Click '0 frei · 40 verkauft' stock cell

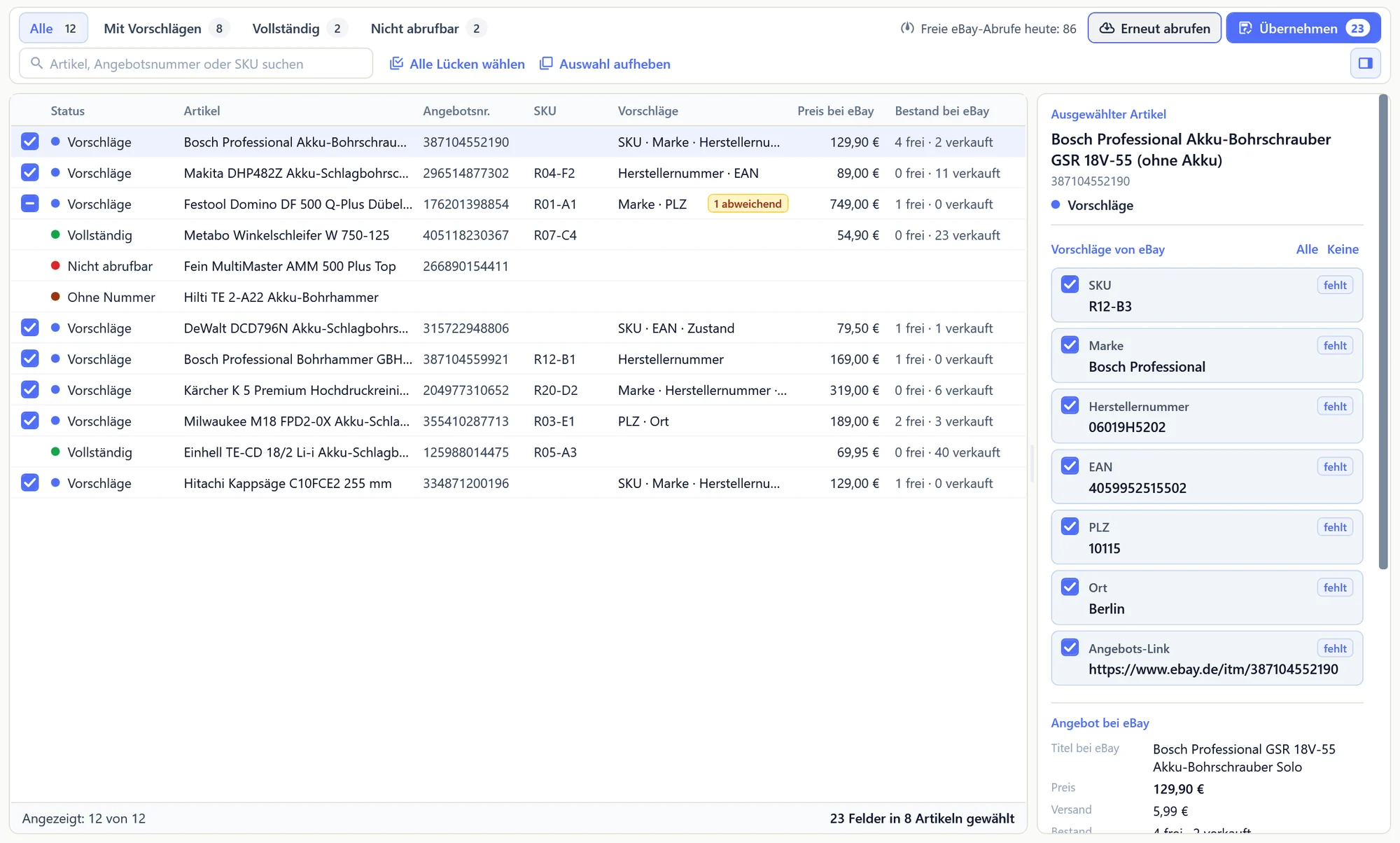click(x=947, y=452)
